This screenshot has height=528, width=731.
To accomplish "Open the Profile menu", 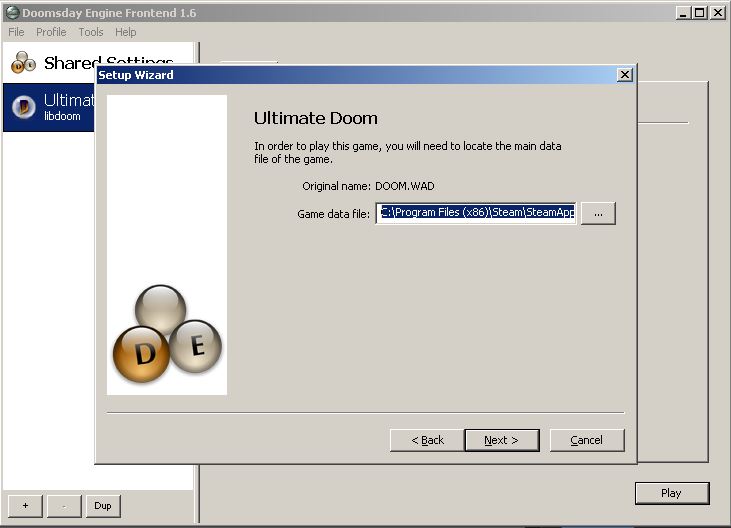I will [51, 32].
